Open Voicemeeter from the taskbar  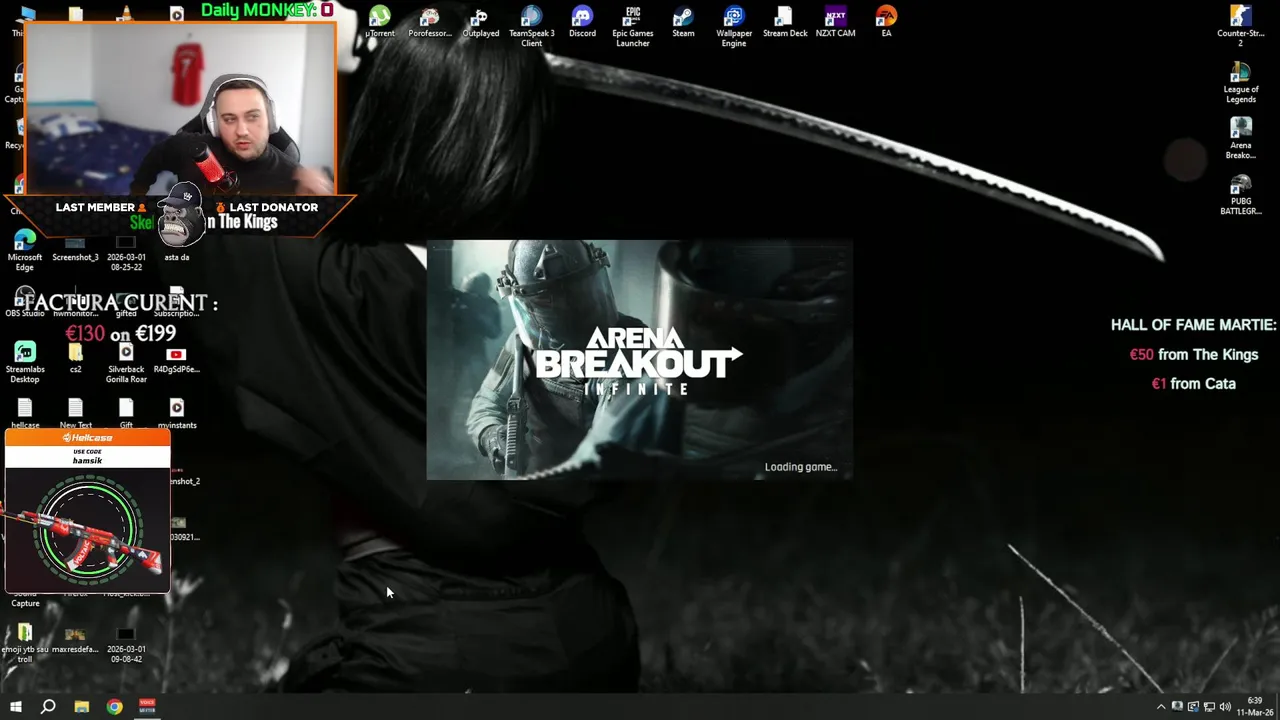(x=147, y=707)
